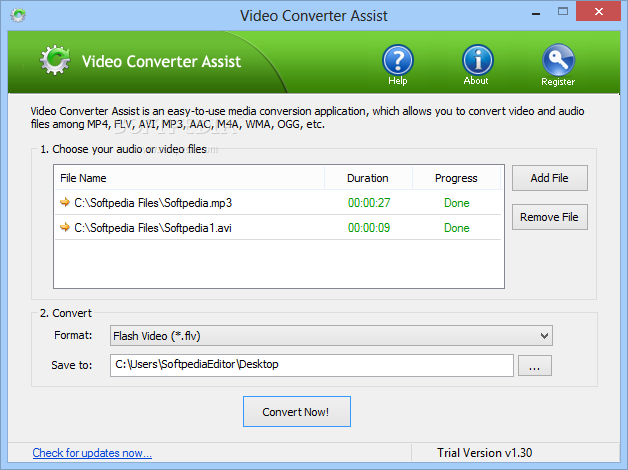Click the File Name column header
The image size is (628, 470).
(189, 178)
